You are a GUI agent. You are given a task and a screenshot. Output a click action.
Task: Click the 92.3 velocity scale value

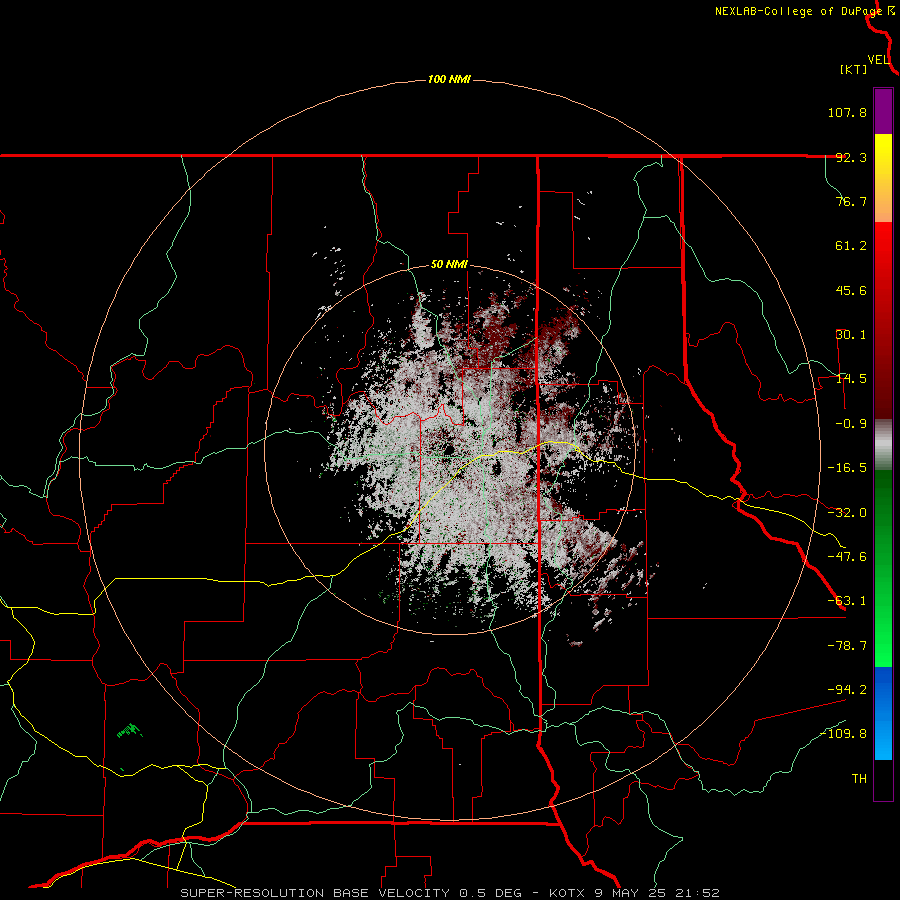point(851,157)
